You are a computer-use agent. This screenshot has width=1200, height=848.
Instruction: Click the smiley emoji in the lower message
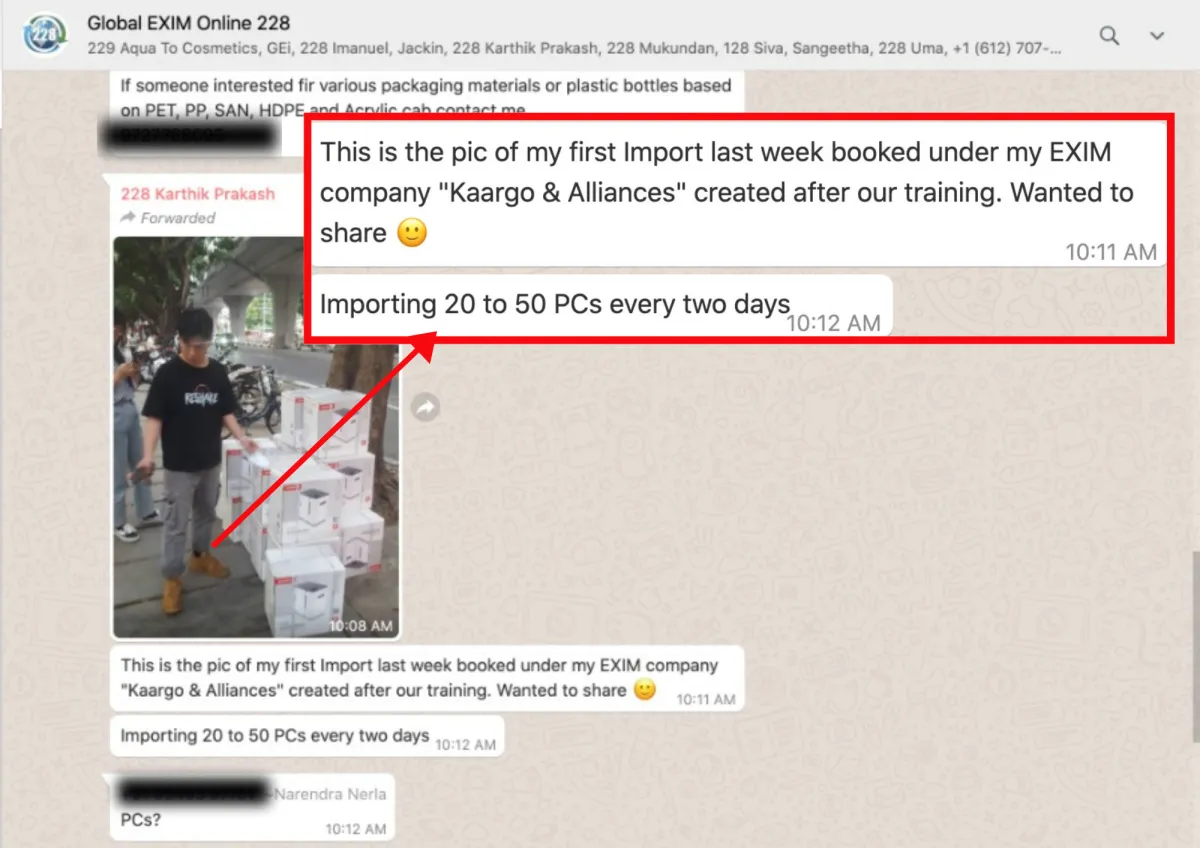pyautogui.click(x=645, y=690)
